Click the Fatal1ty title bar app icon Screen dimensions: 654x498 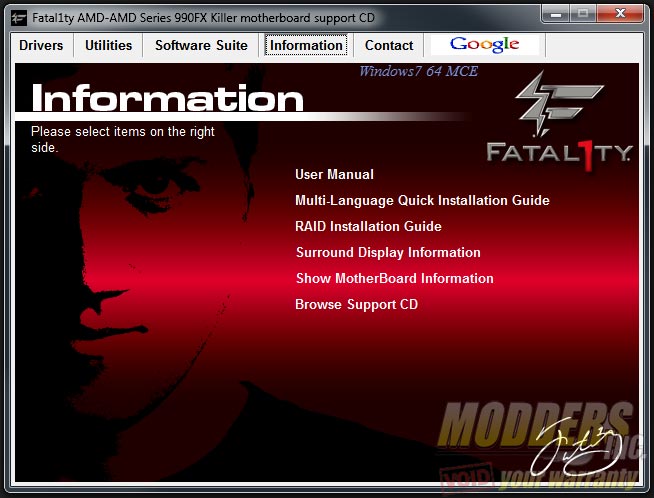tap(19, 18)
